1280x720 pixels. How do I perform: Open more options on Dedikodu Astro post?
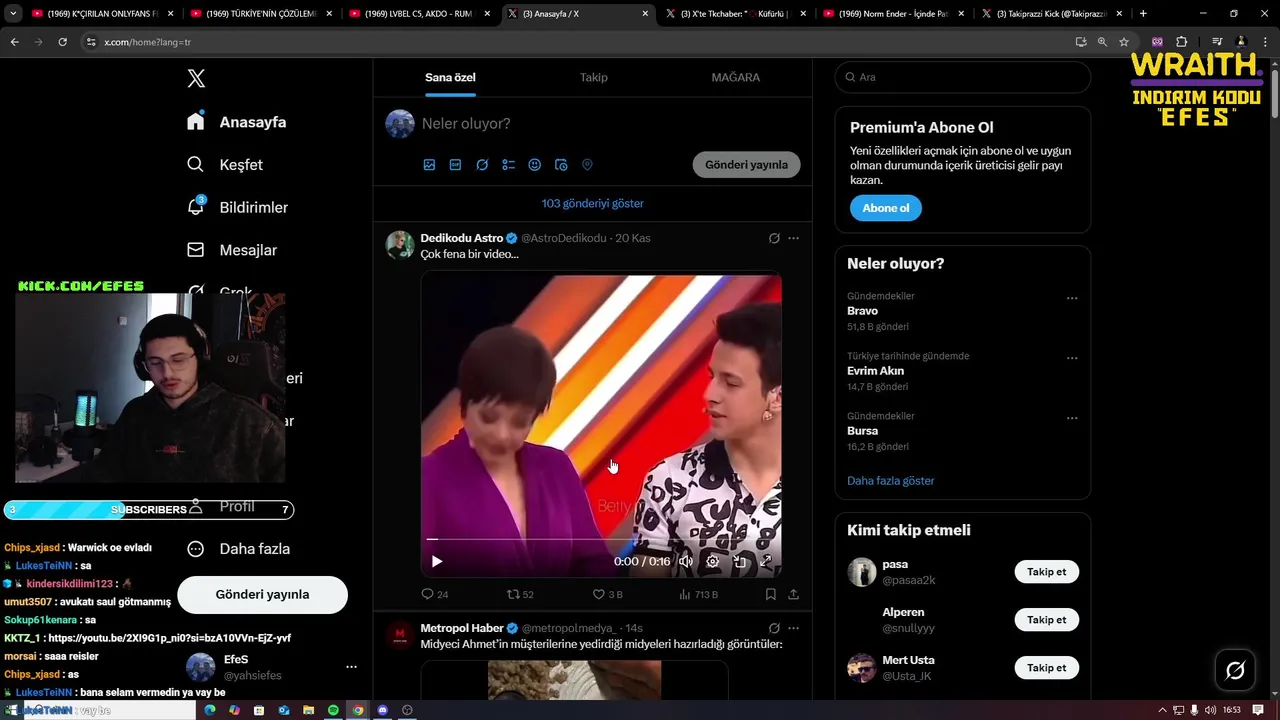(x=793, y=238)
